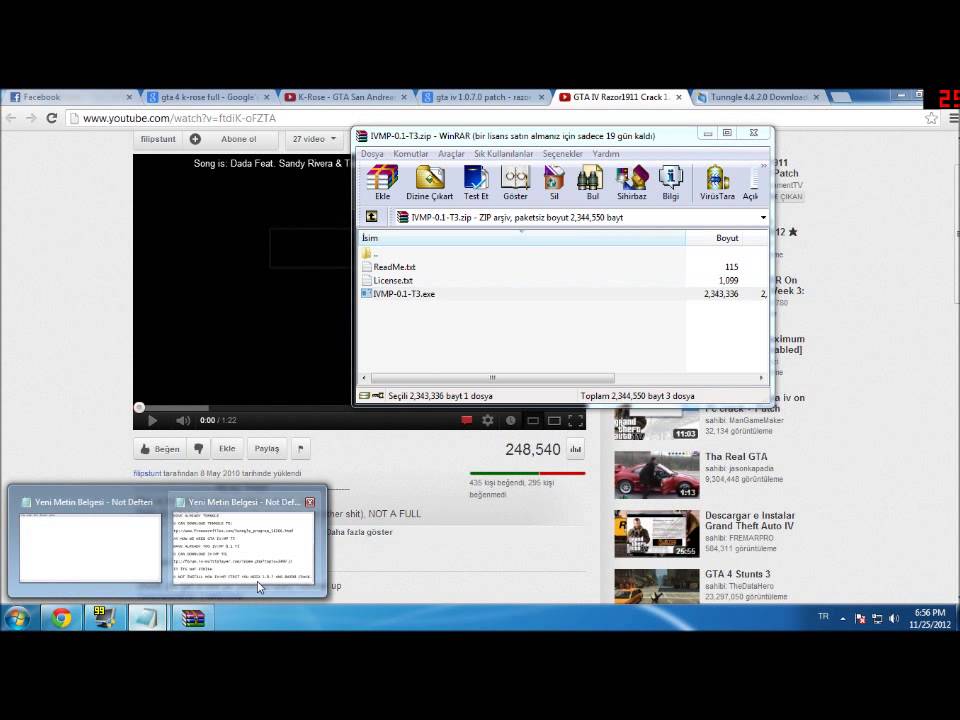960x720 pixels.
Task: Click the WinRAR status bar key icon
Action: (378, 396)
